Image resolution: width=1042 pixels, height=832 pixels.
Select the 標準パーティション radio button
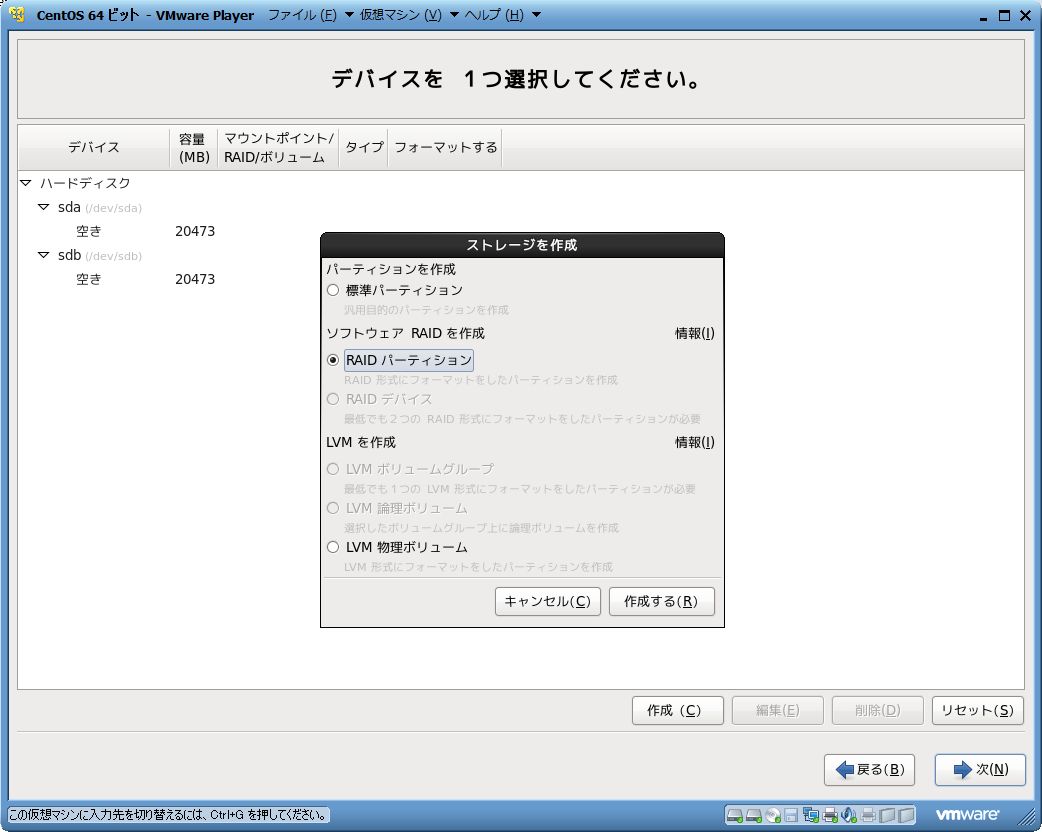pos(333,290)
